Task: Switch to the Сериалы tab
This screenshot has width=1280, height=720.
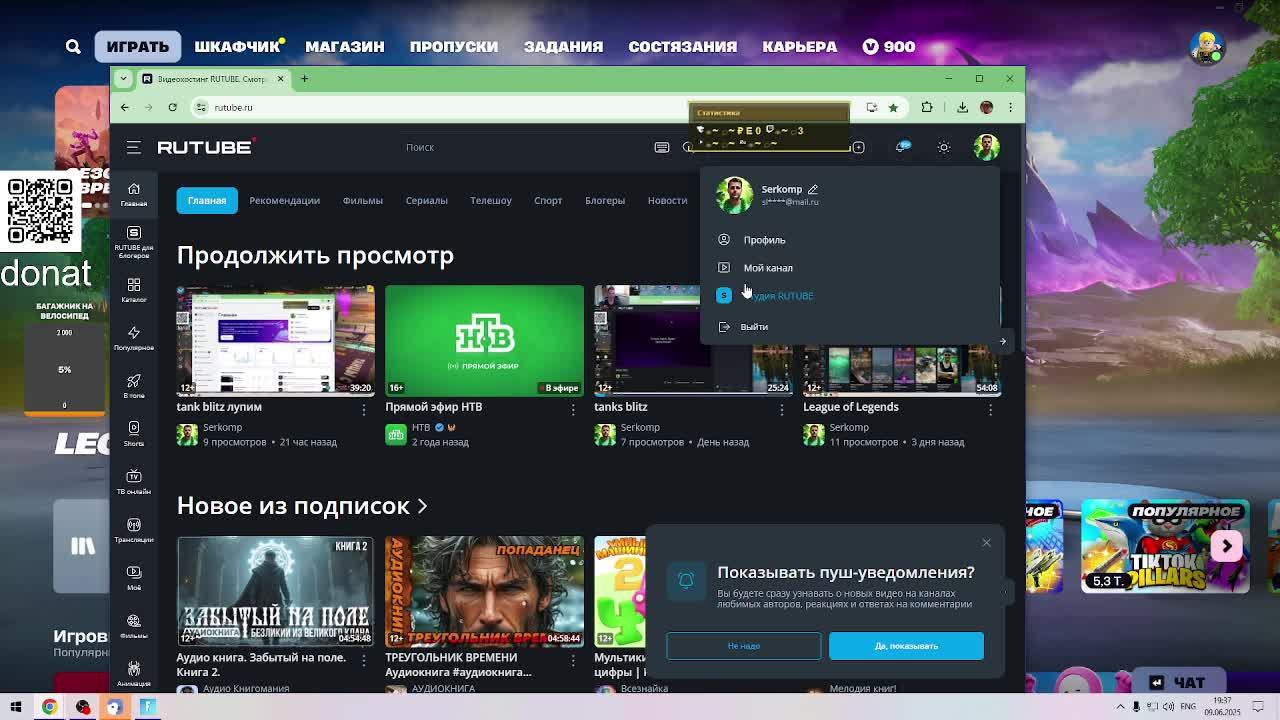Action: click(426, 200)
